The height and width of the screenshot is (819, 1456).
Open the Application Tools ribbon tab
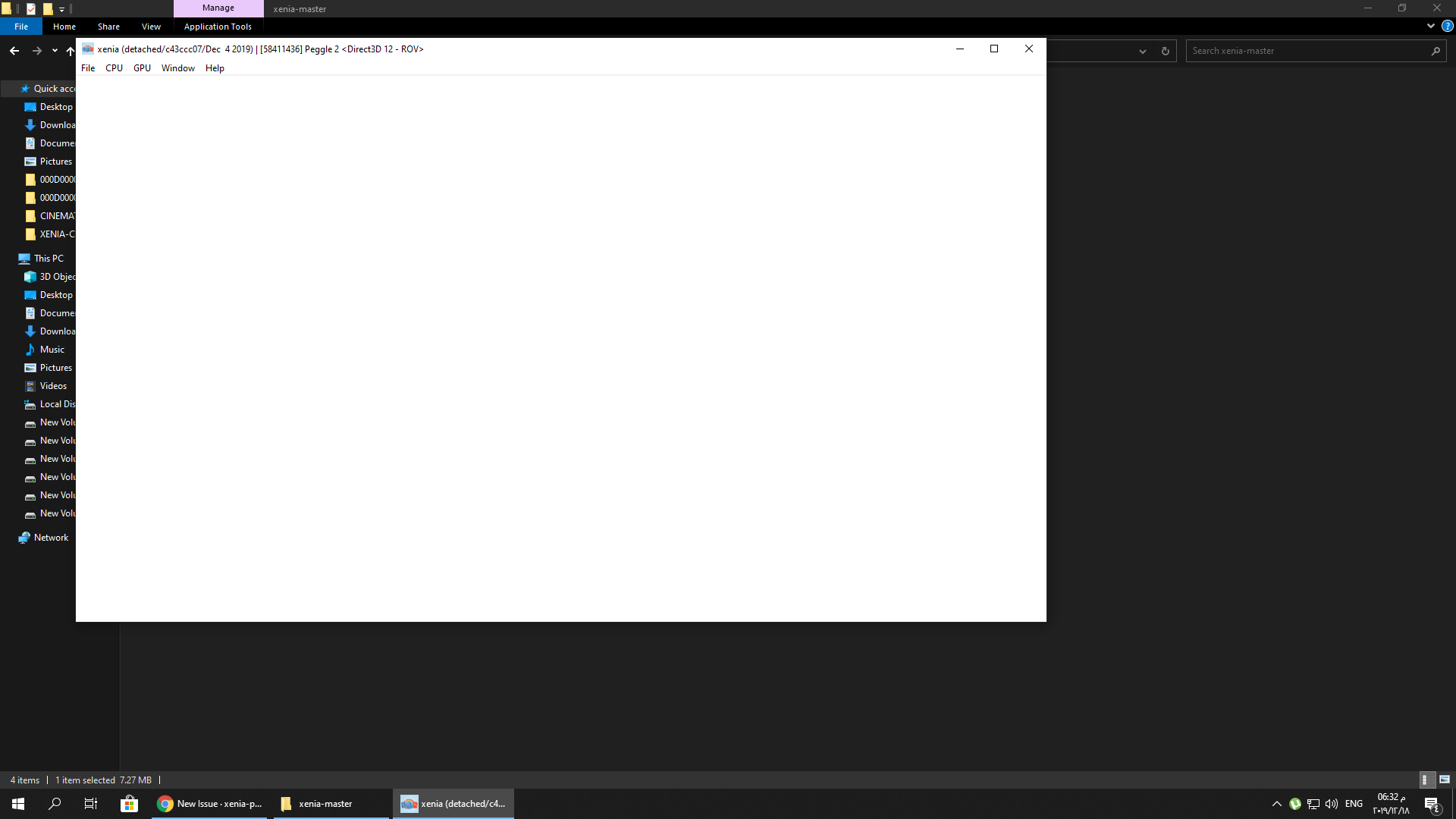click(218, 27)
